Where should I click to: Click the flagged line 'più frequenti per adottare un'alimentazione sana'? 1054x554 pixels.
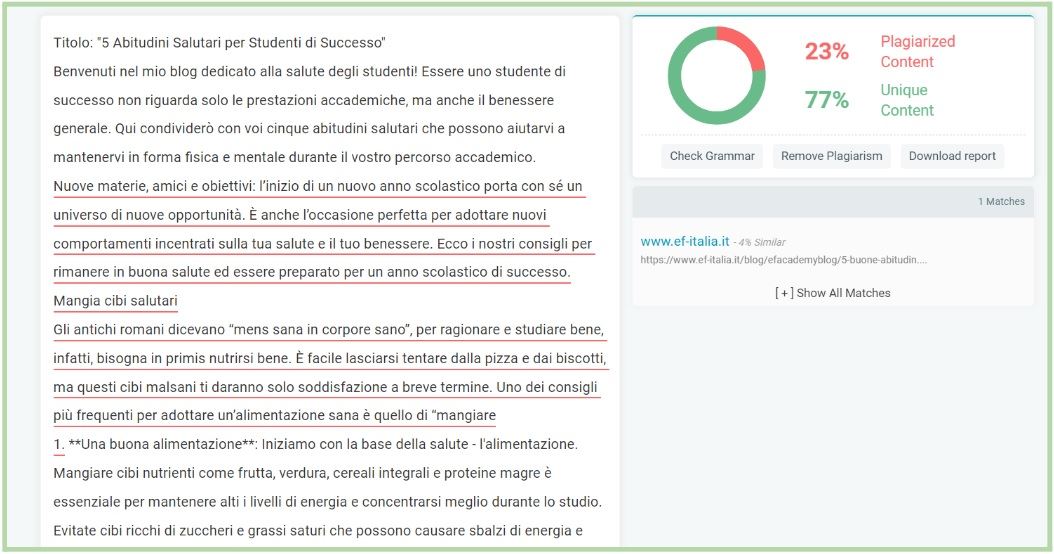274,416
